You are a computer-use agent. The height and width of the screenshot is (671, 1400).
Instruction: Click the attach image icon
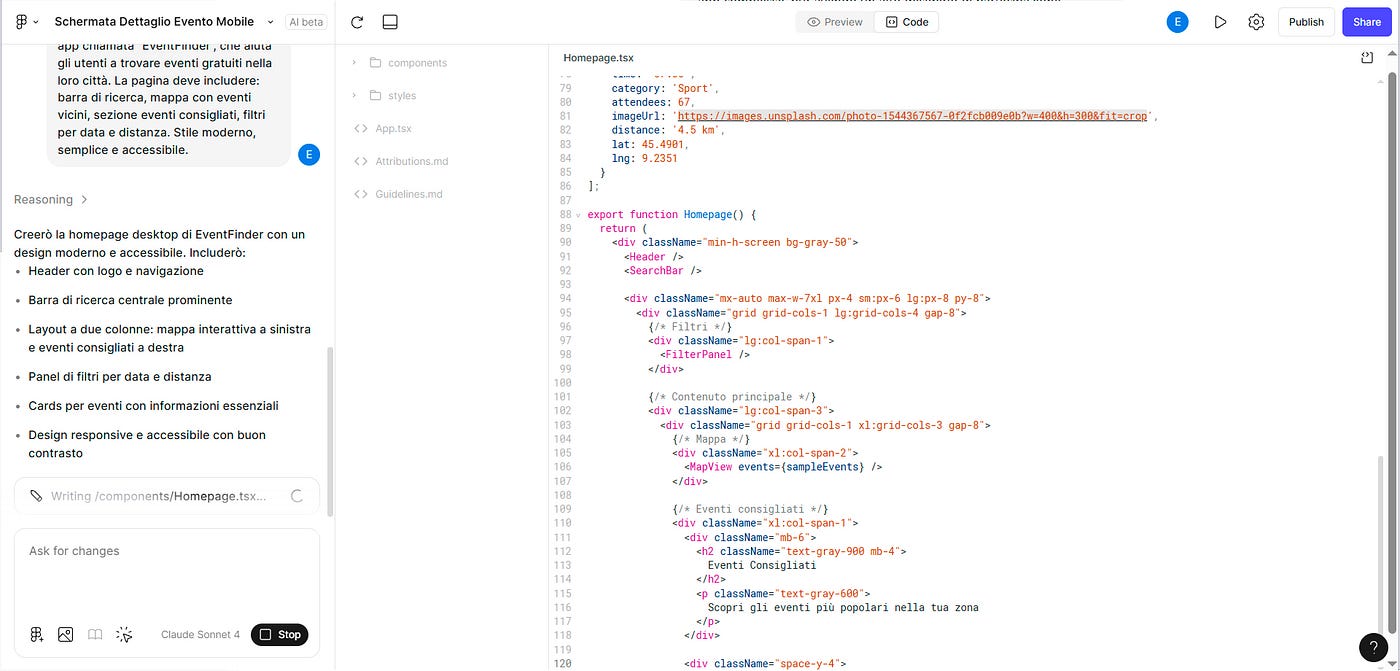point(66,634)
